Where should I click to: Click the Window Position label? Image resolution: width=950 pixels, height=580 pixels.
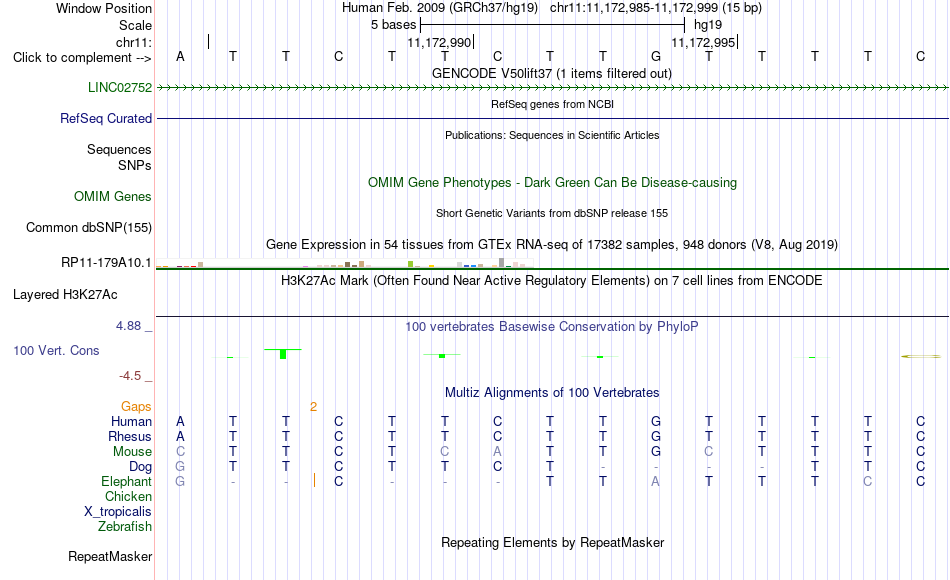pyautogui.click(x=104, y=8)
